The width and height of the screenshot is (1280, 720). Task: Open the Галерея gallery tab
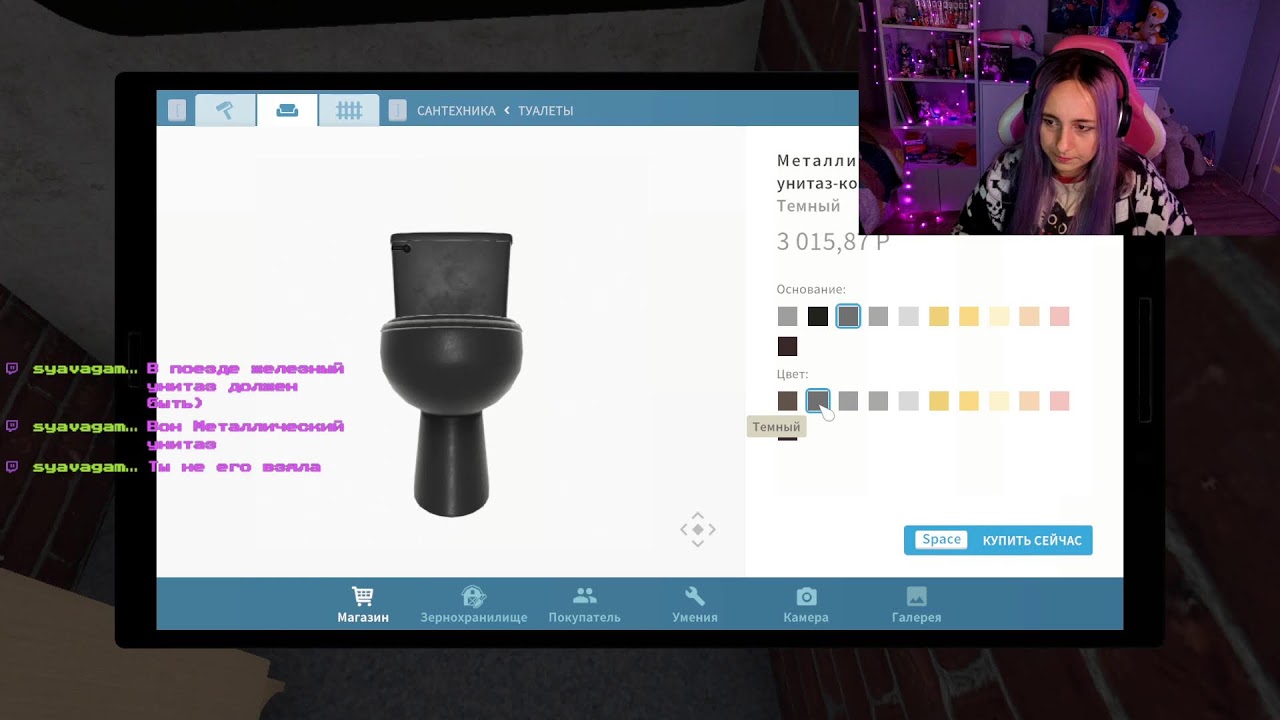[x=917, y=605]
